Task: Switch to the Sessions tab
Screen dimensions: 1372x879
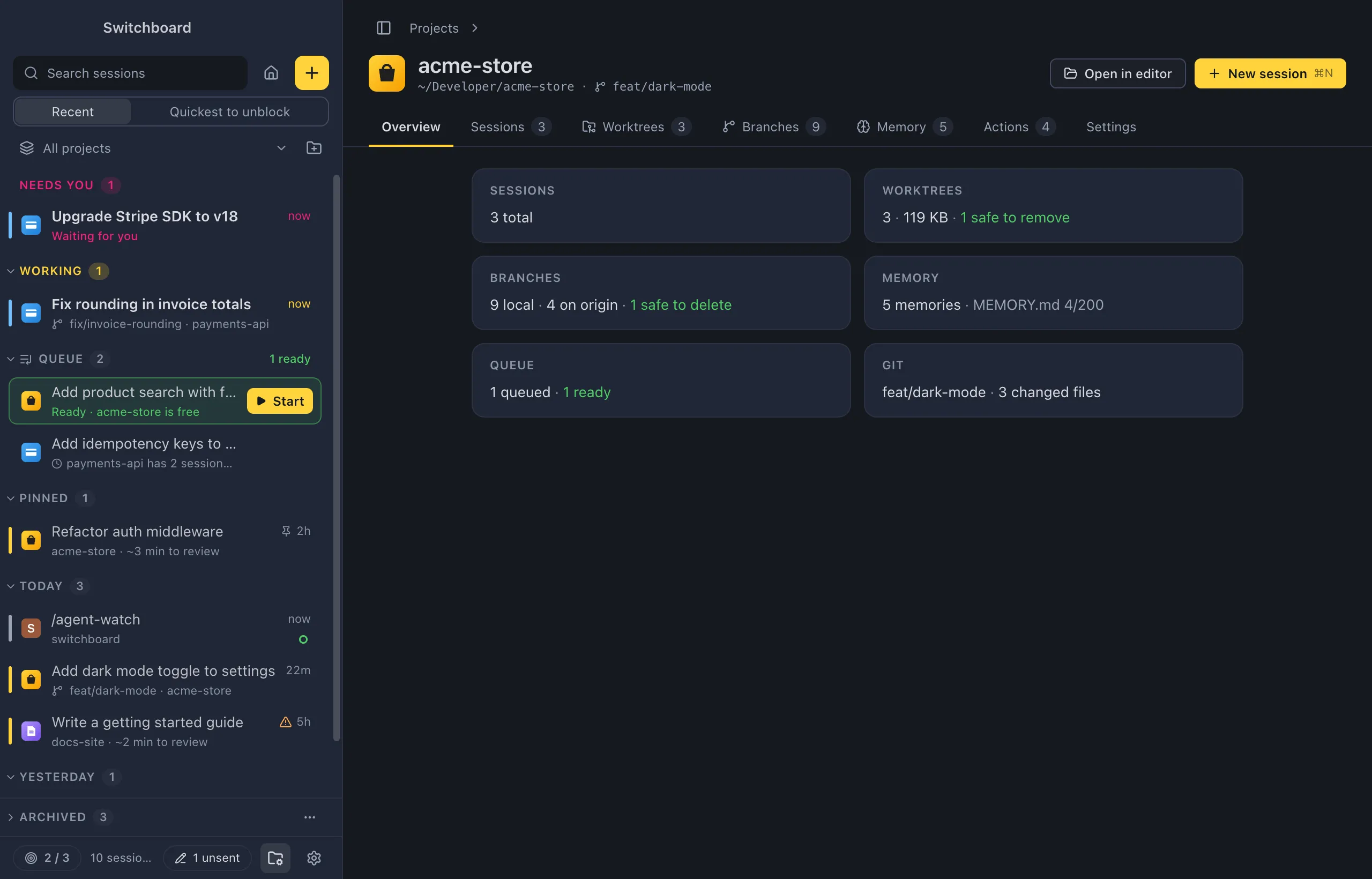Action: [511, 126]
